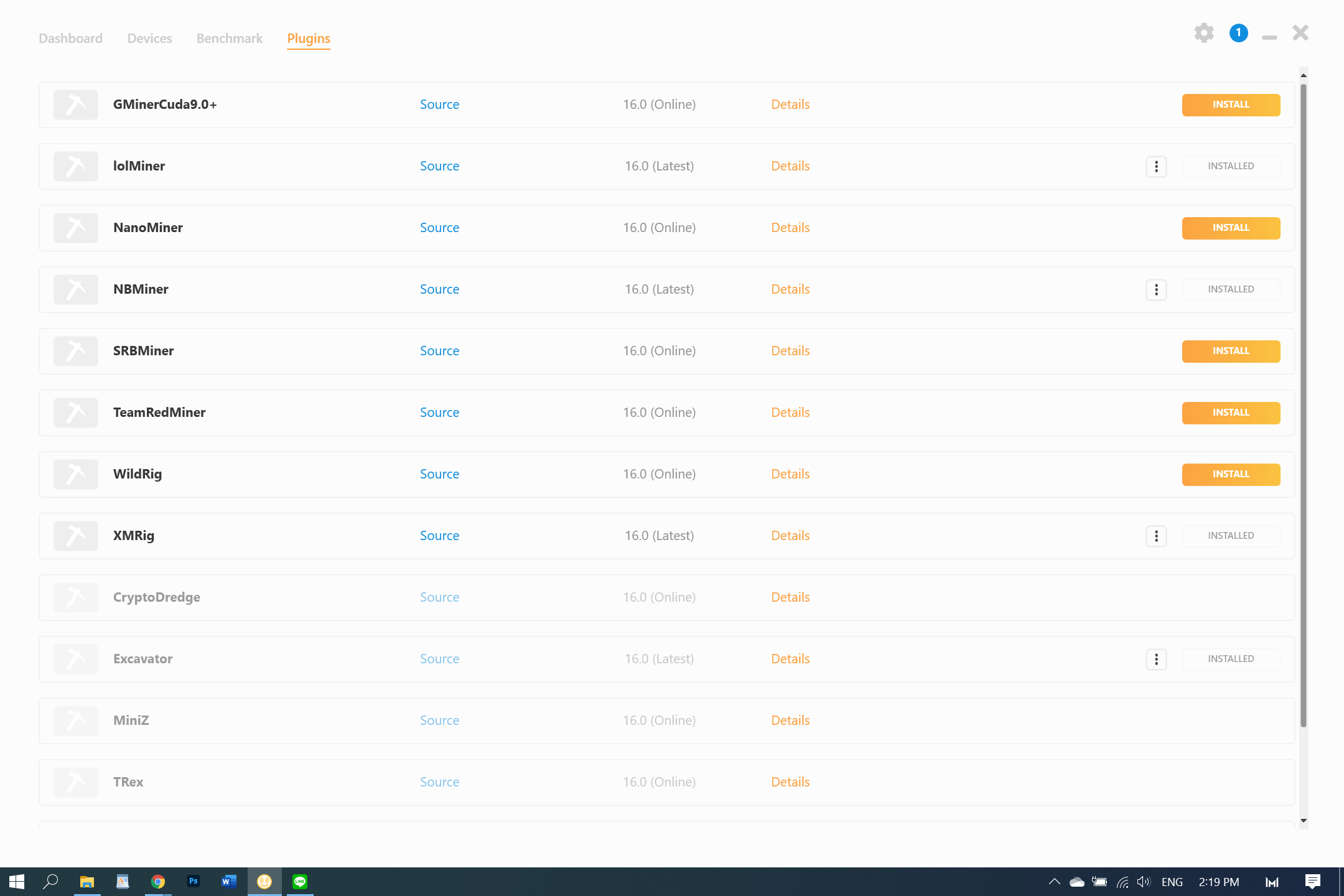Open Excavator three-dot options menu
This screenshot has width=1344, height=896.
coord(1156,659)
